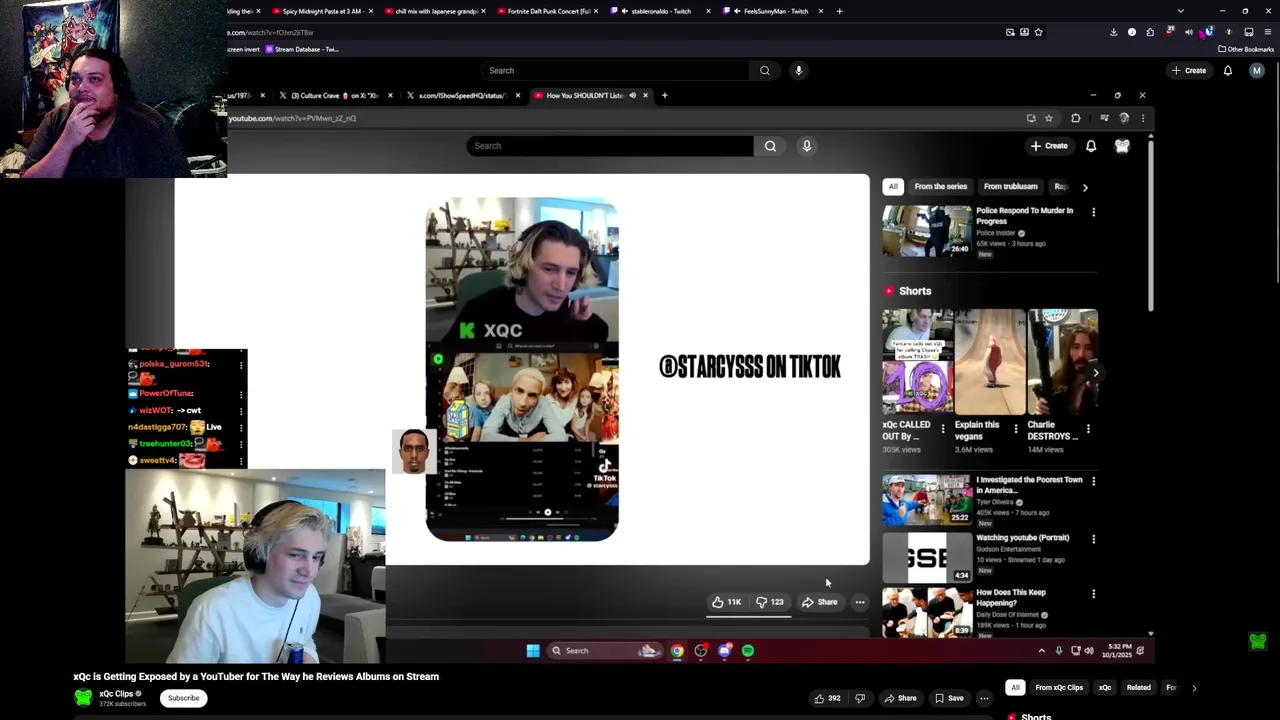This screenshot has width=1280, height=720.
Task: Open the xQc Clips channel avatar
Action: 83,697
